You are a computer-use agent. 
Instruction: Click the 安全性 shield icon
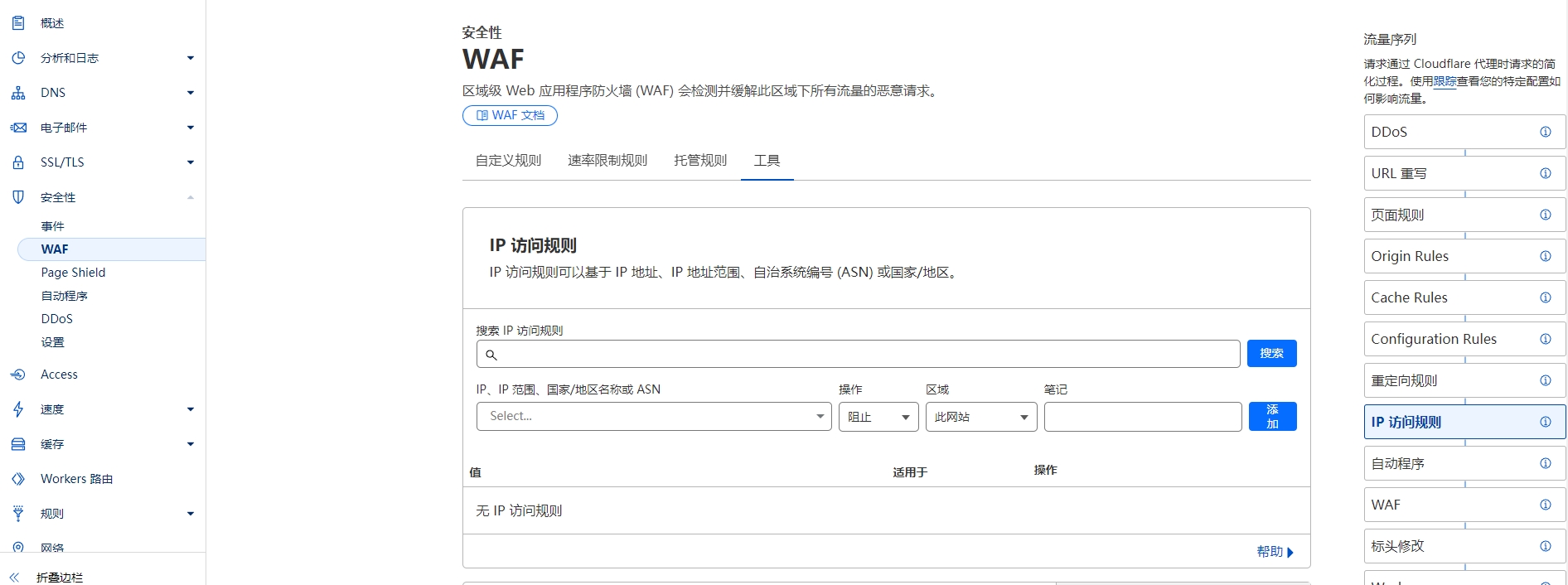click(x=18, y=197)
